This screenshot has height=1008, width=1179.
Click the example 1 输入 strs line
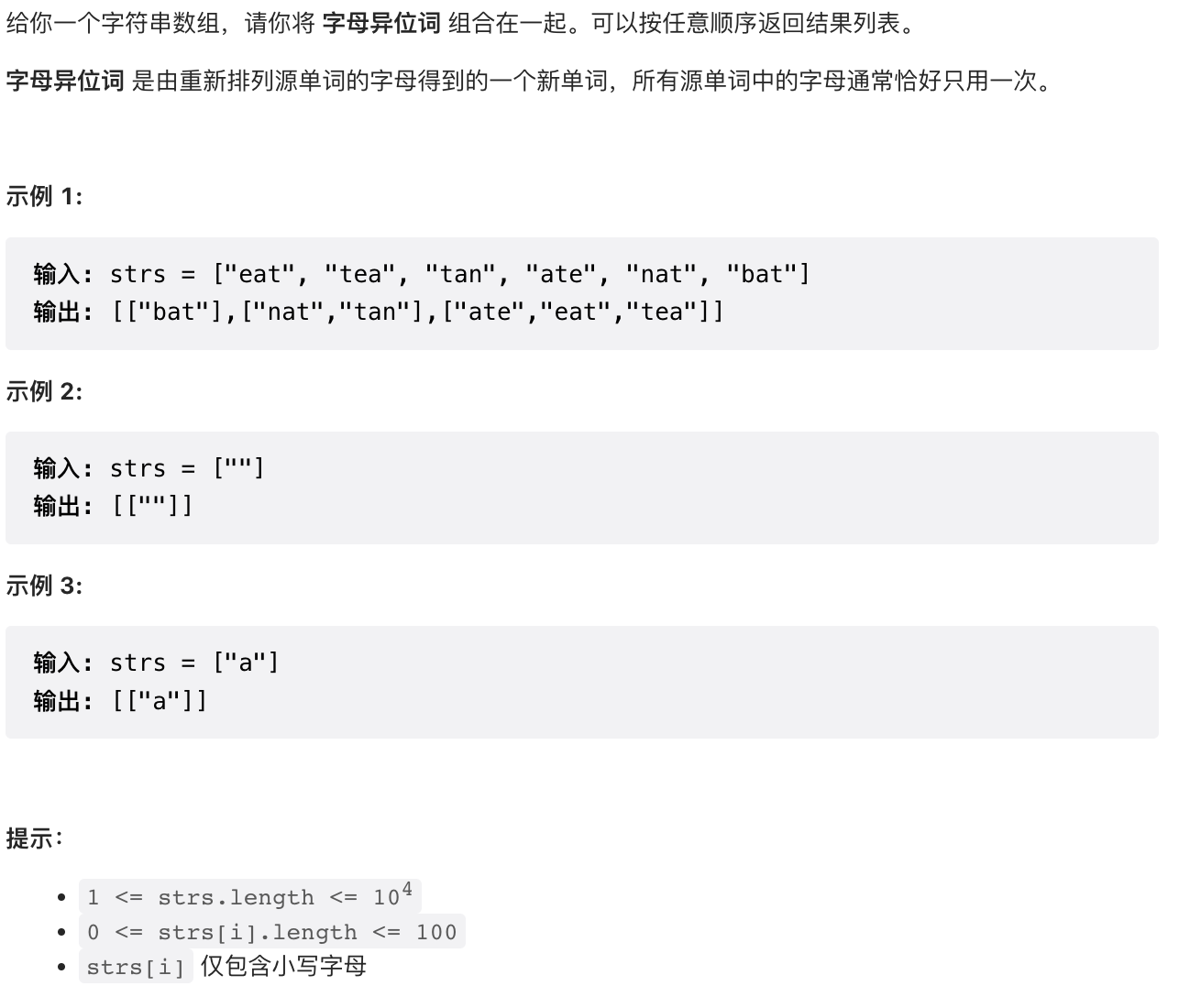coord(422,274)
